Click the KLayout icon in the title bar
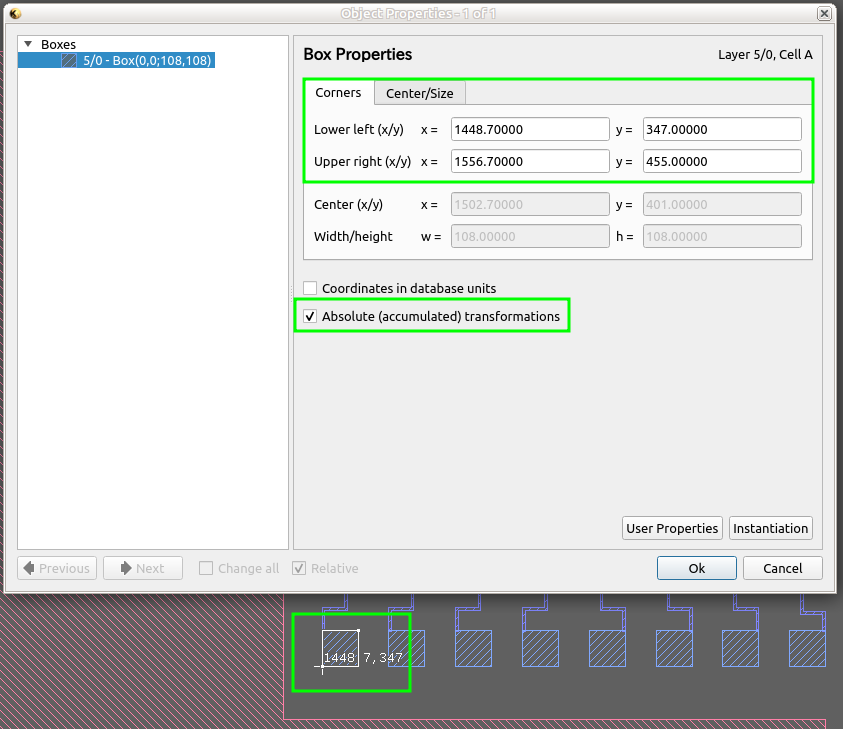The image size is (843, 729). point(15,13)
